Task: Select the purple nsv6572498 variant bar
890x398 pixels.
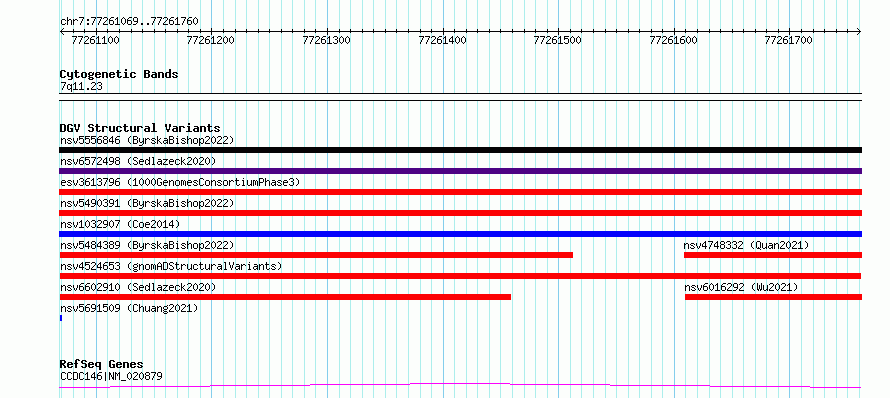Action: pyautogui.click(x=460, y=171)
